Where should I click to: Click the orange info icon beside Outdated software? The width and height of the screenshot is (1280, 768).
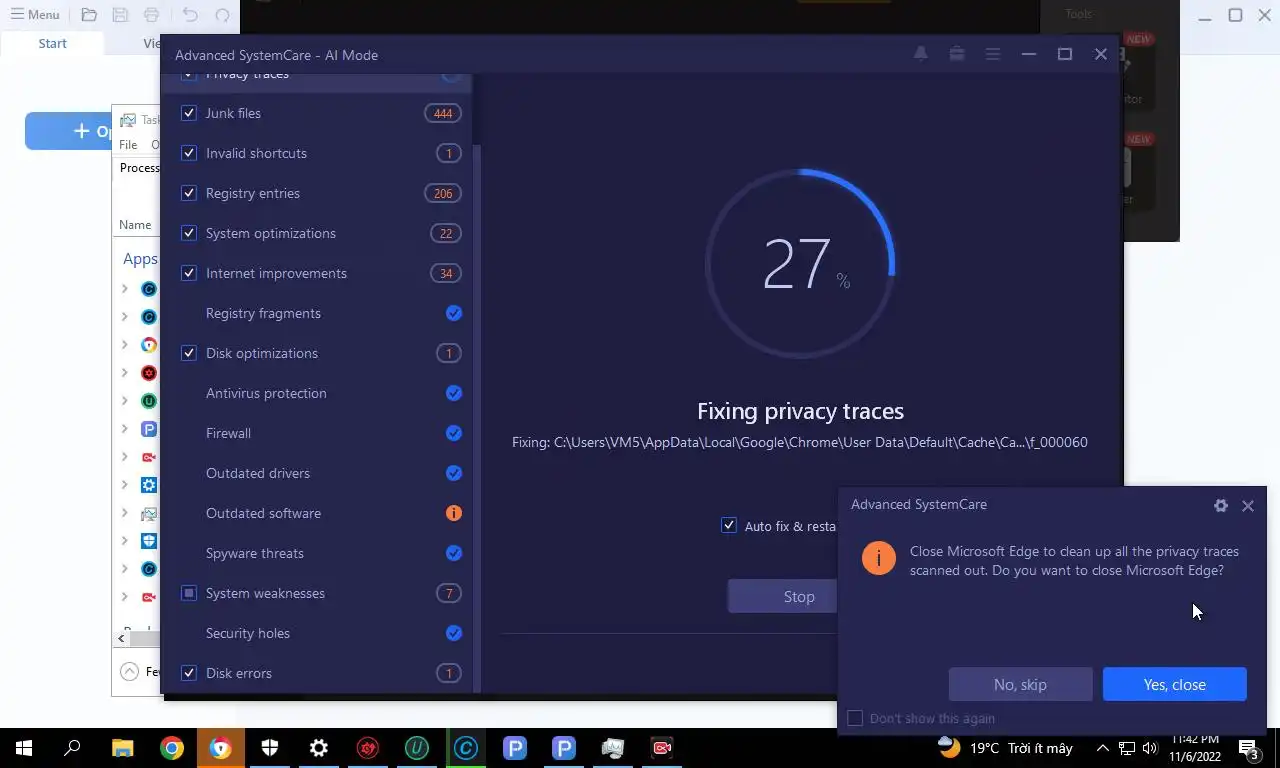(454, 513)
